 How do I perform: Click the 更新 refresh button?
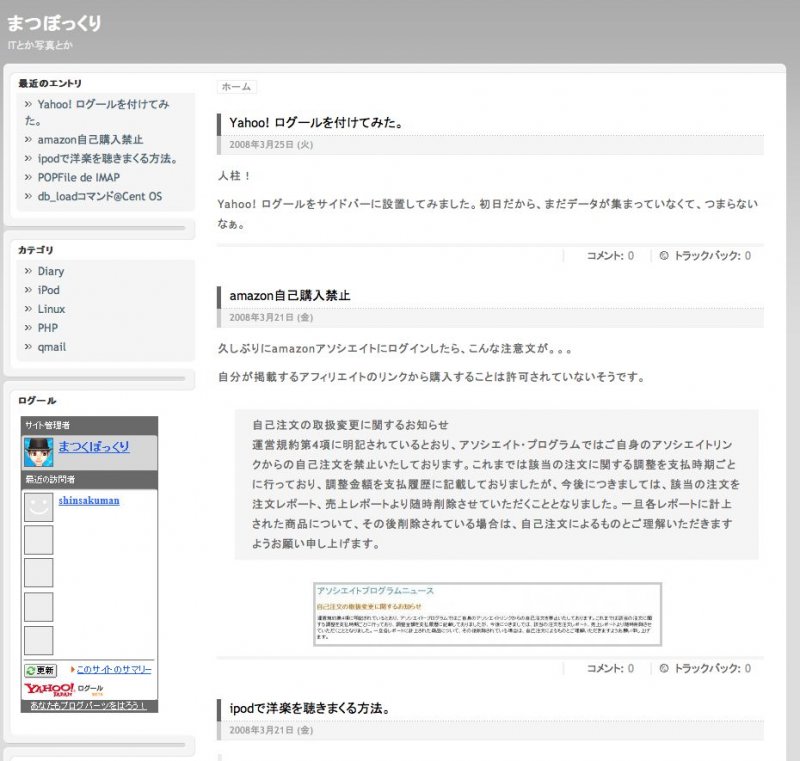(x=40, y=670)
